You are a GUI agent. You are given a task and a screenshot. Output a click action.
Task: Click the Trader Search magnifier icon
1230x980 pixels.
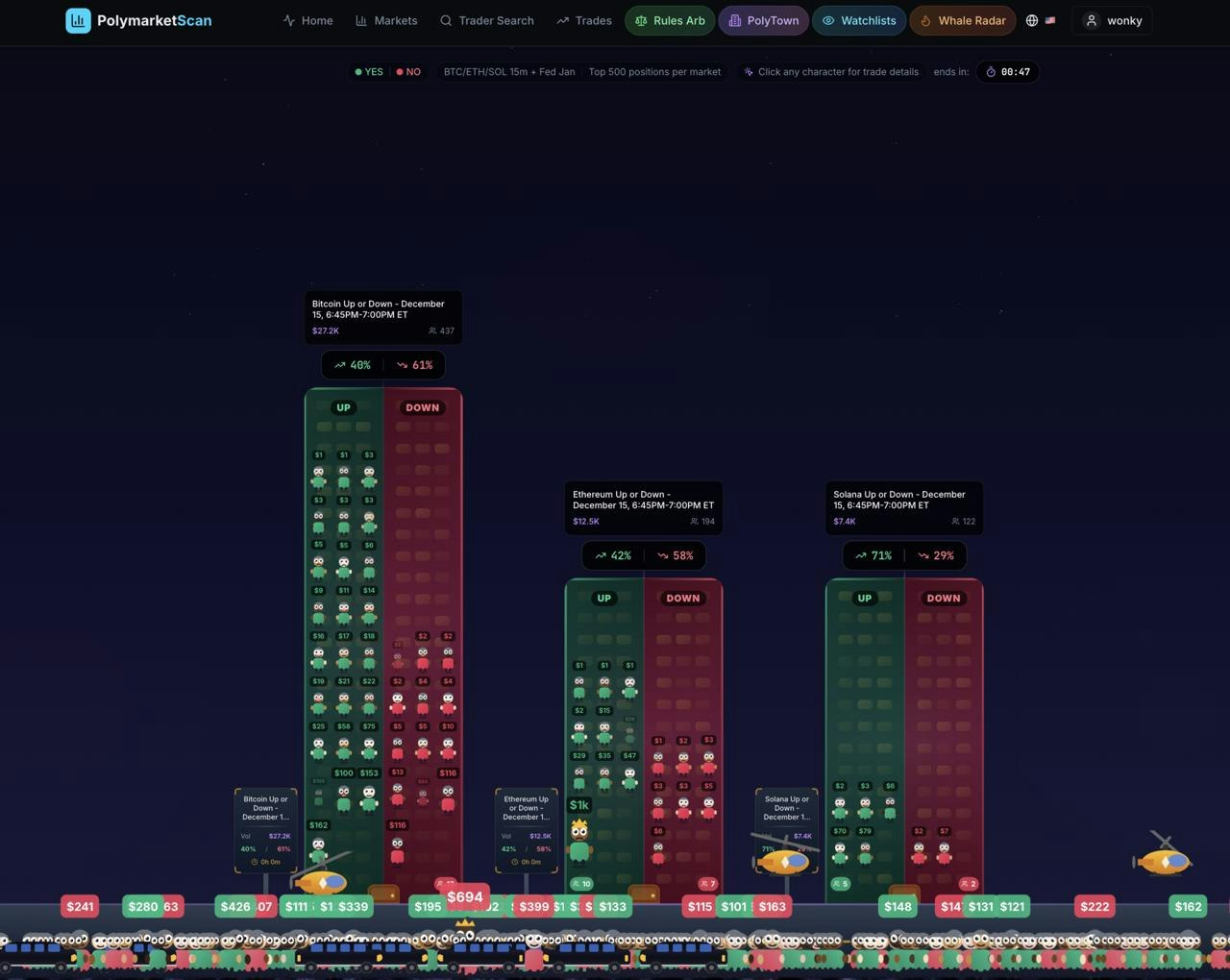(445, 20)
